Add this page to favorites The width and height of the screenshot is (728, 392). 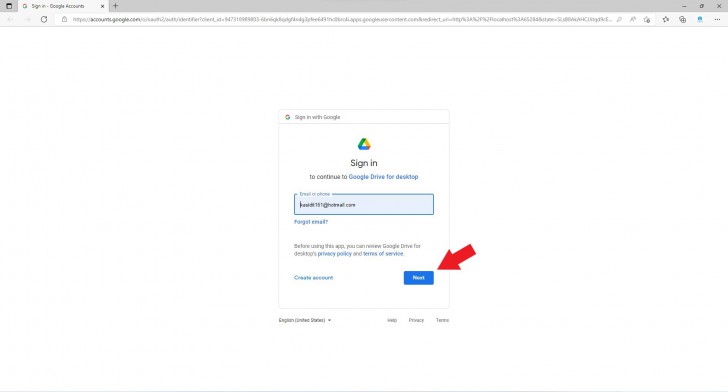(x=647, y=20)
